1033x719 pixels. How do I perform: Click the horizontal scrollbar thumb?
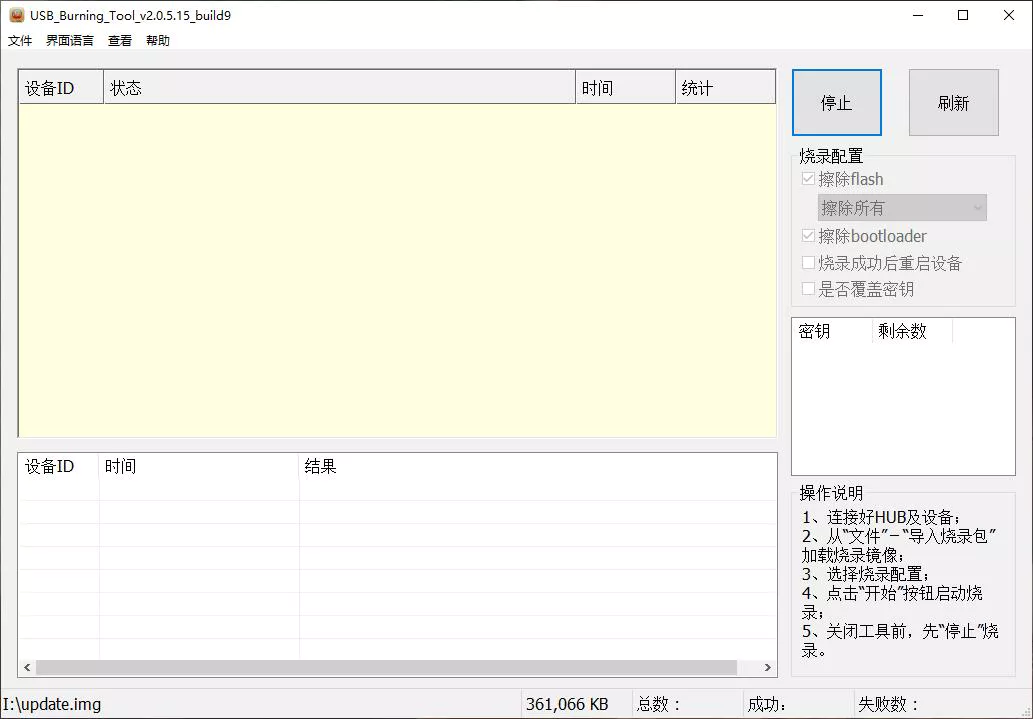(386, 668)
